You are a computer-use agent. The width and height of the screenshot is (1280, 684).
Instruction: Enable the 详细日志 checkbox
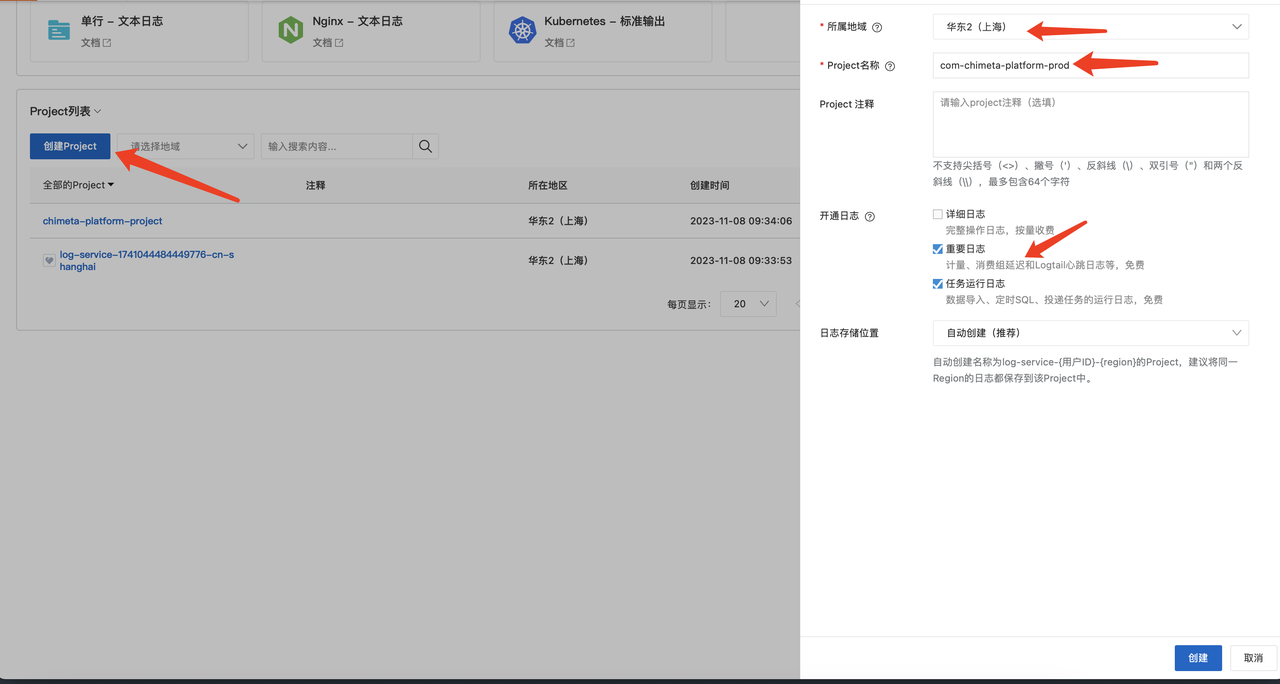coord(938,214)
